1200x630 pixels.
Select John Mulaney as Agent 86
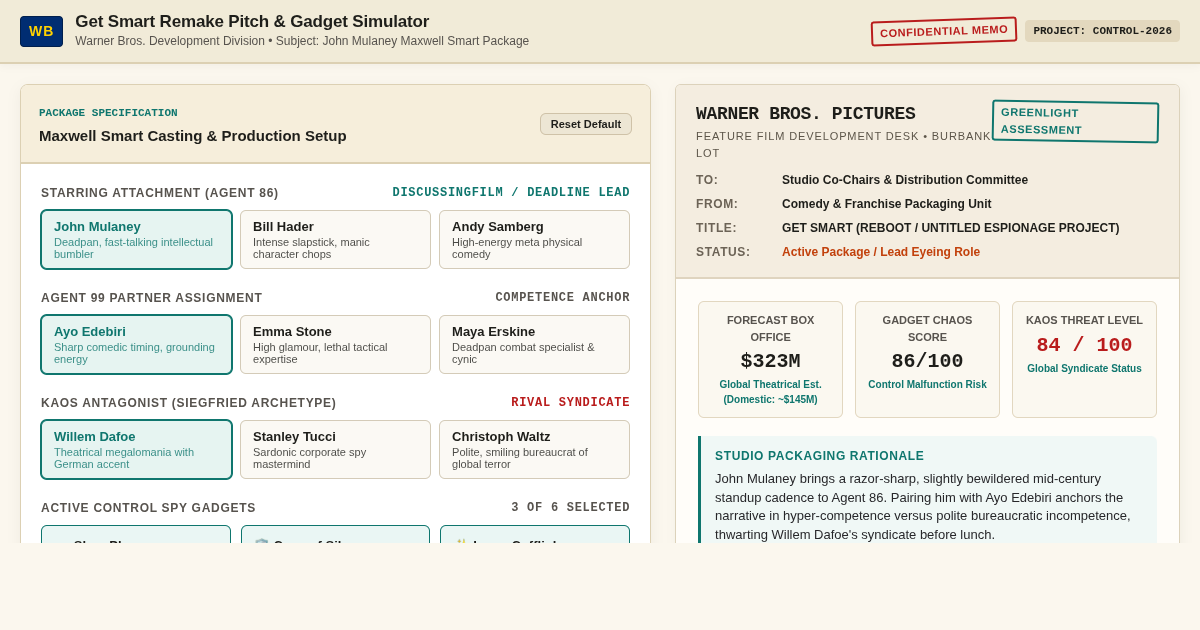136,240
